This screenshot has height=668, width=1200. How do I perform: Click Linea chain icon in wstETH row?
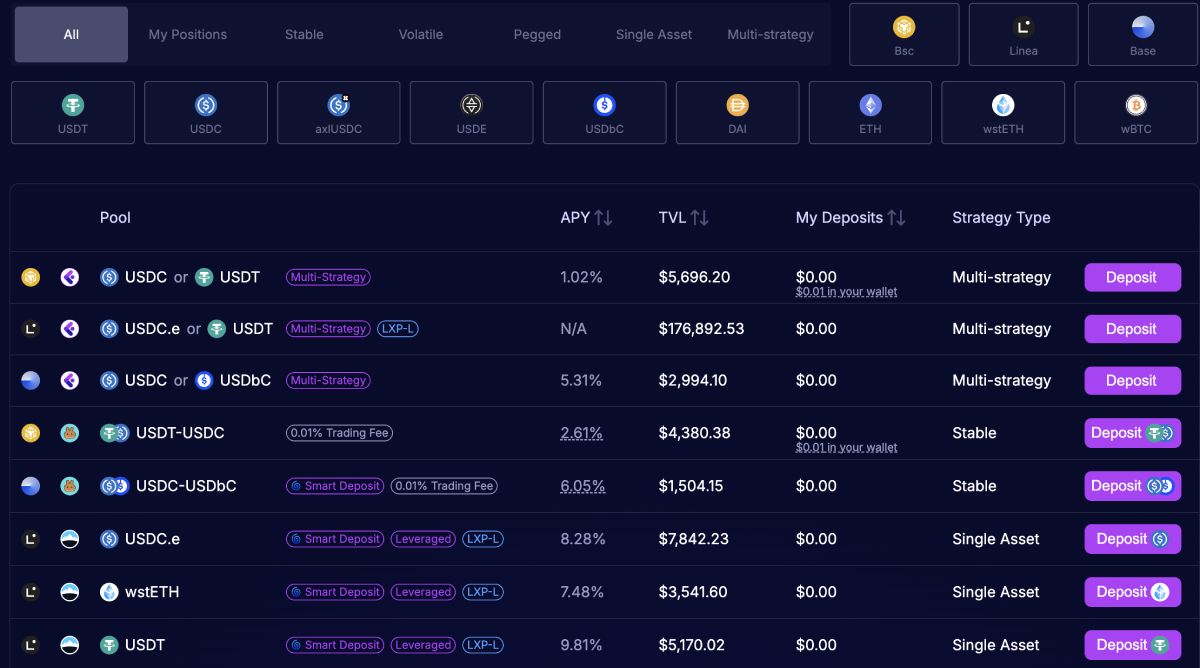[x=31, y=592]
